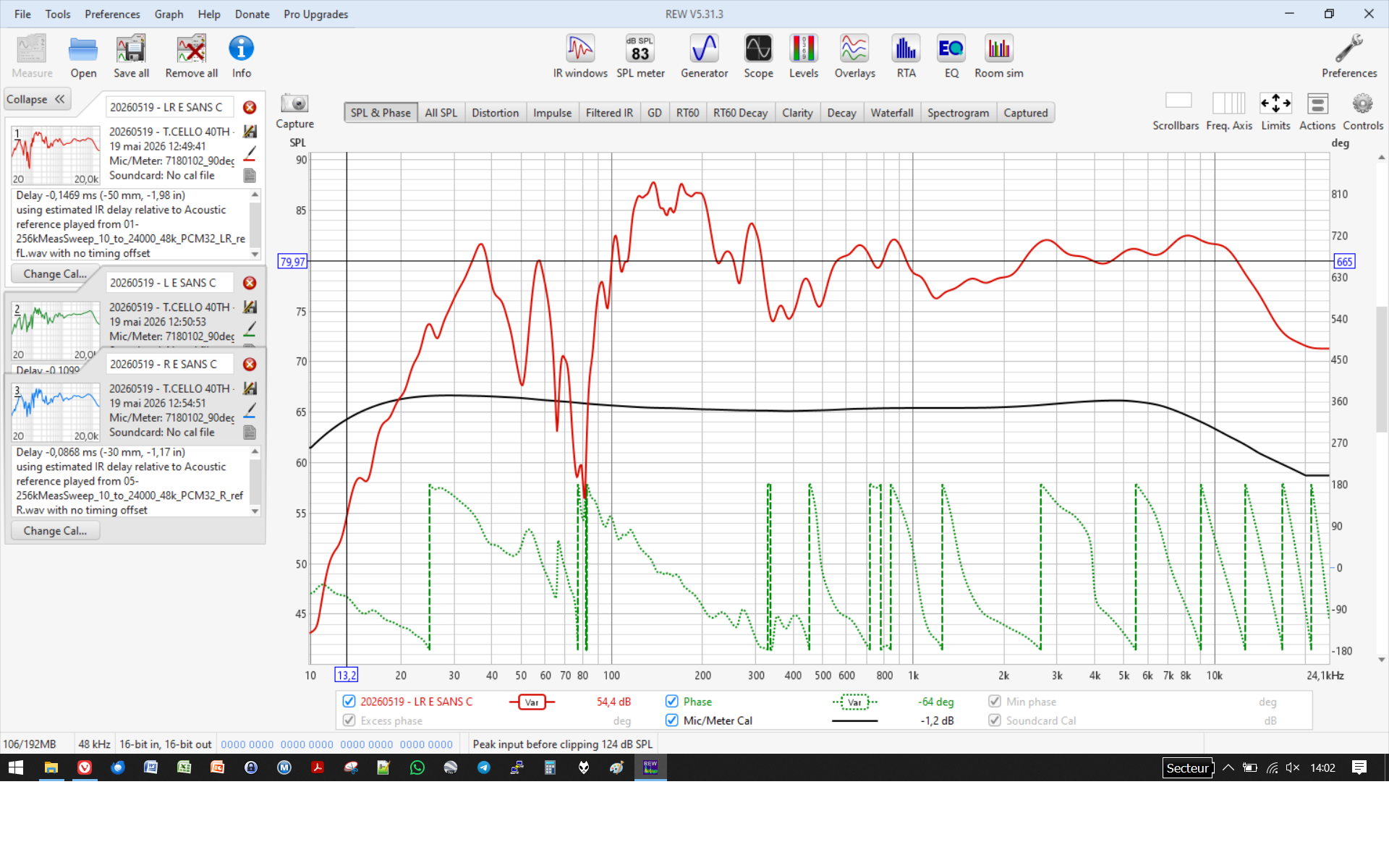Screen dimensions: 1389x868
Task: Open Windows Start menu
Action: pos(16,767)
